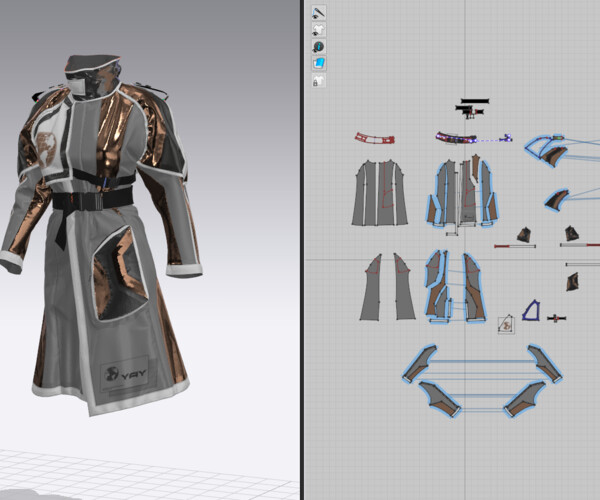Click the blue fabric texture surface icon
This screenshot has width=600, height=500.
[318, 64]
